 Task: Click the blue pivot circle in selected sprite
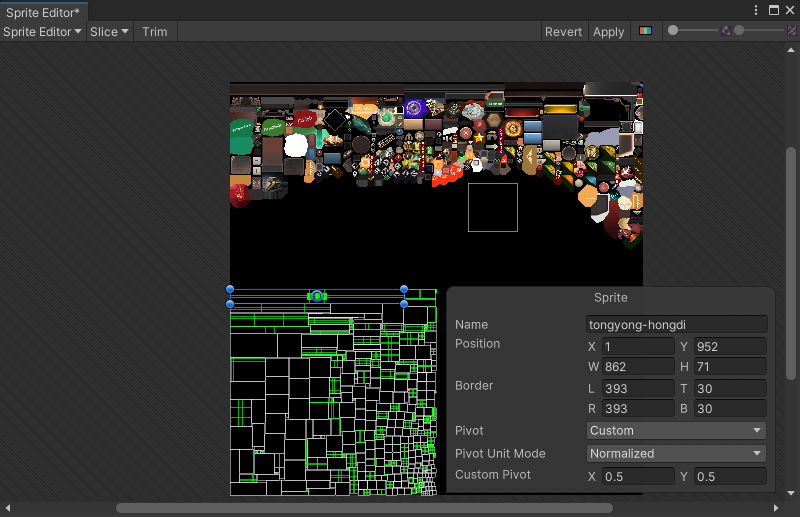(x=317, y=296)
